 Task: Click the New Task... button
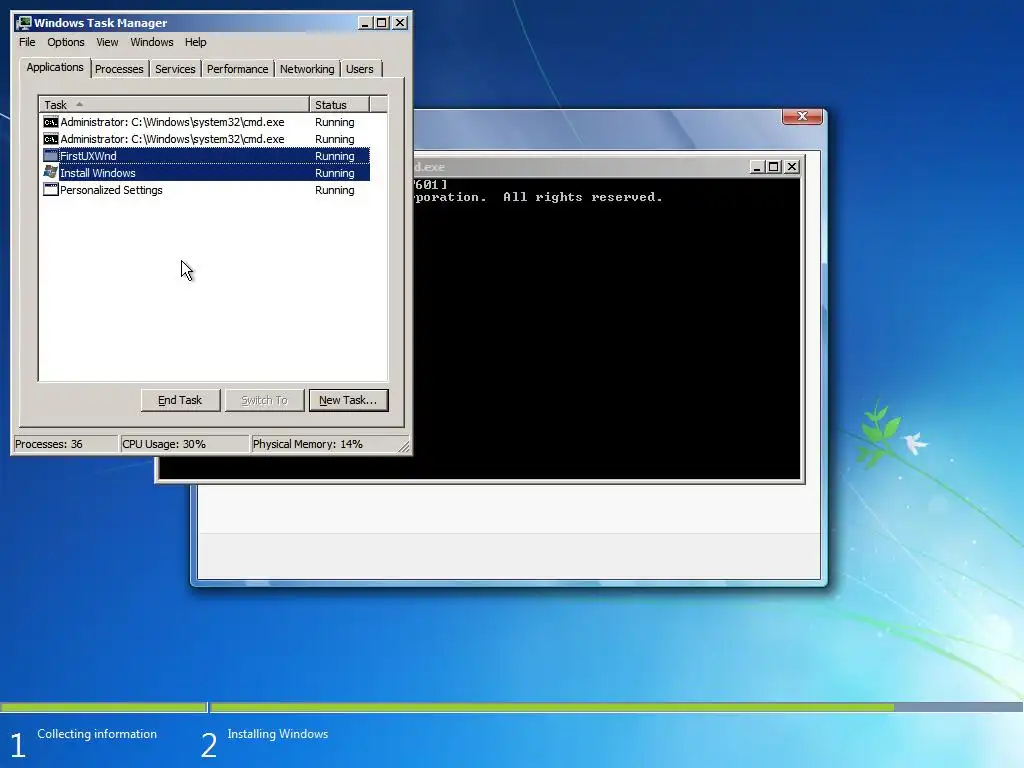(348, 400)
